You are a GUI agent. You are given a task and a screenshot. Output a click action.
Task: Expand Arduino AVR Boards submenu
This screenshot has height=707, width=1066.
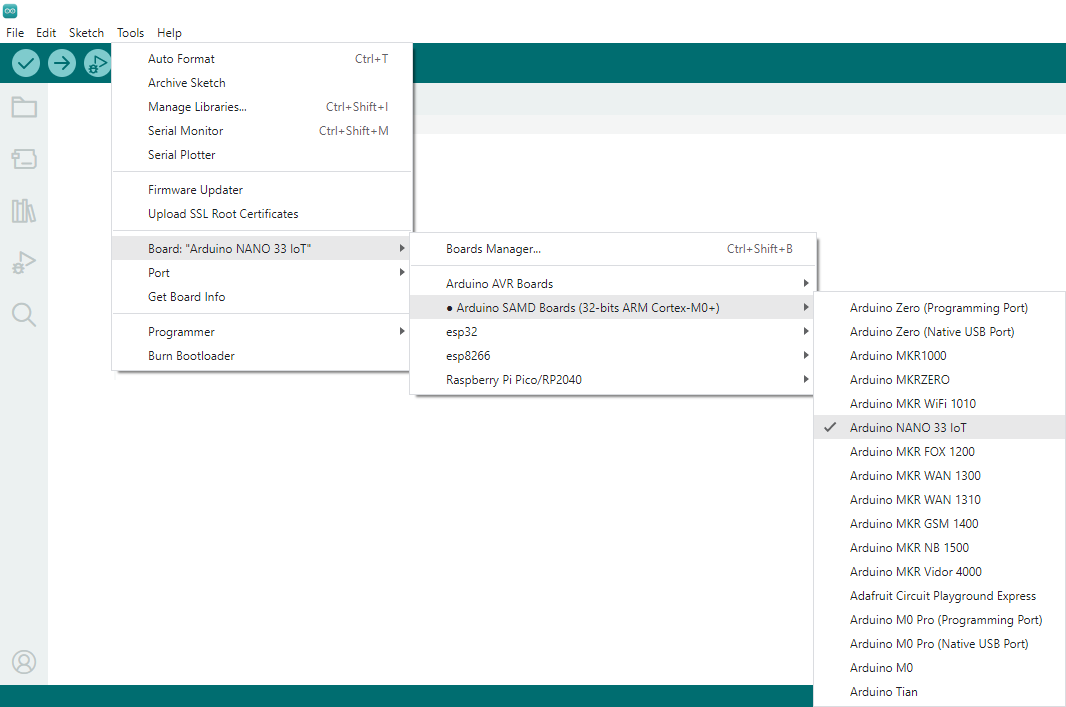[x=612, y=283]
